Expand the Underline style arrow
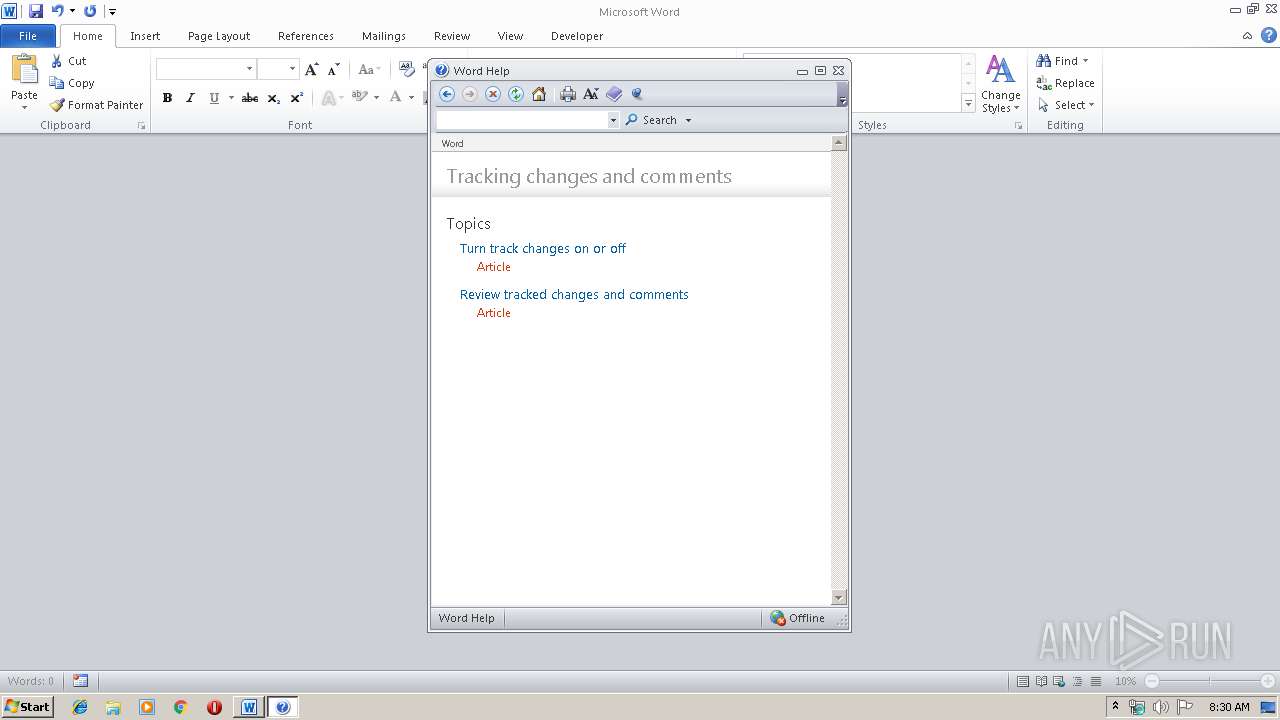1280x720 pixels. 231,98
